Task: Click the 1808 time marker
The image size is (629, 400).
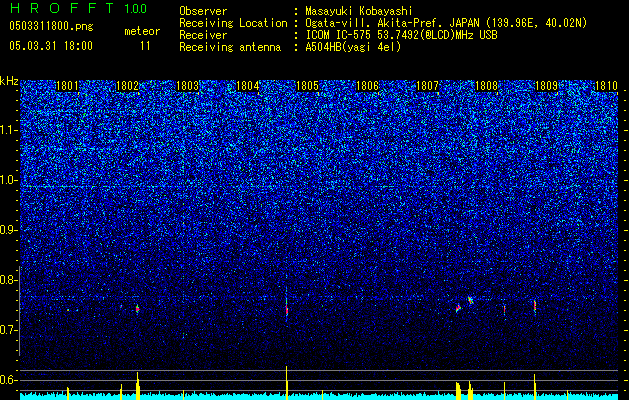Action: pos(487,86)
